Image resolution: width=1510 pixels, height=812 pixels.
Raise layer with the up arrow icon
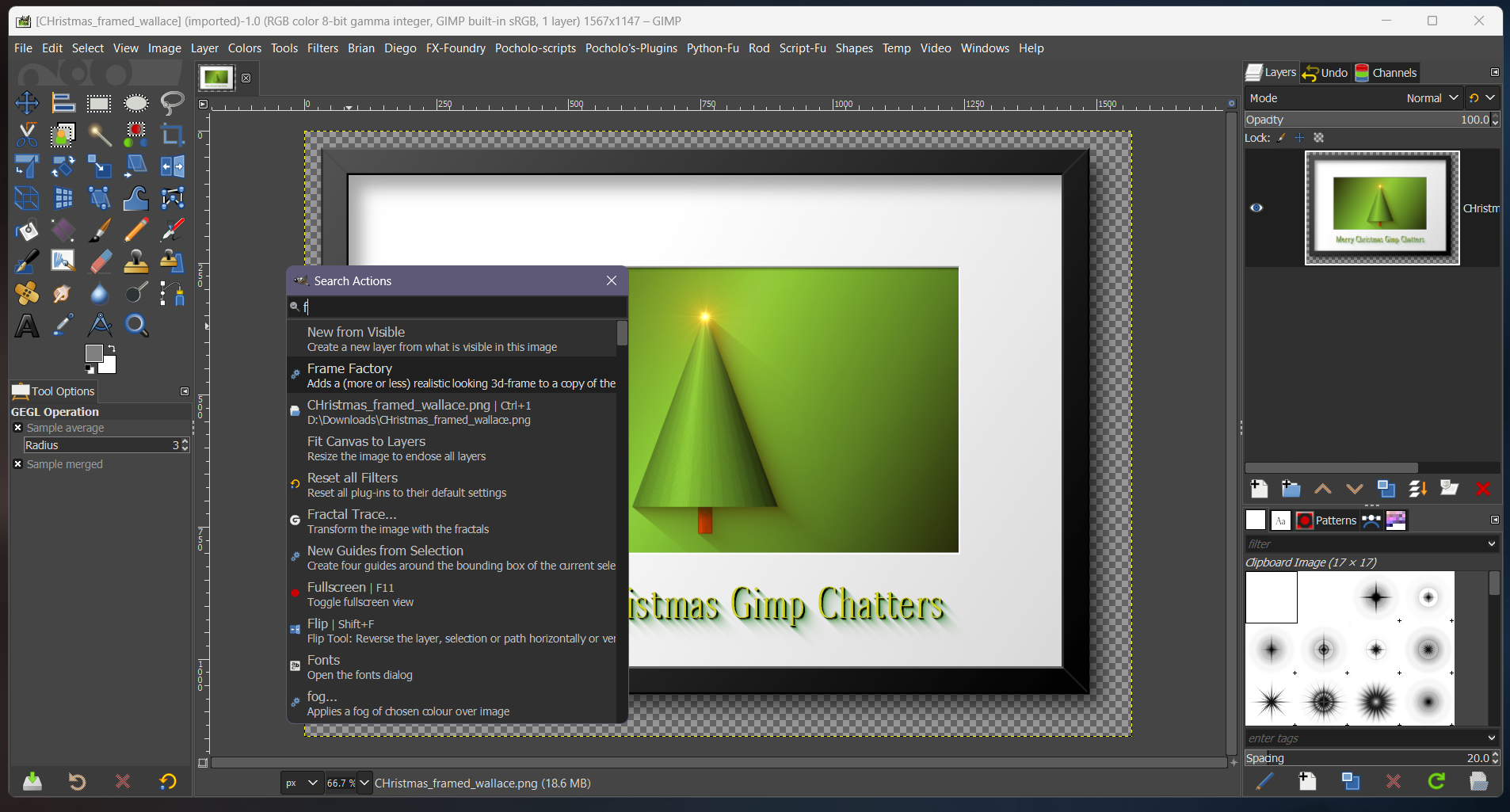tap(1322, 489)
